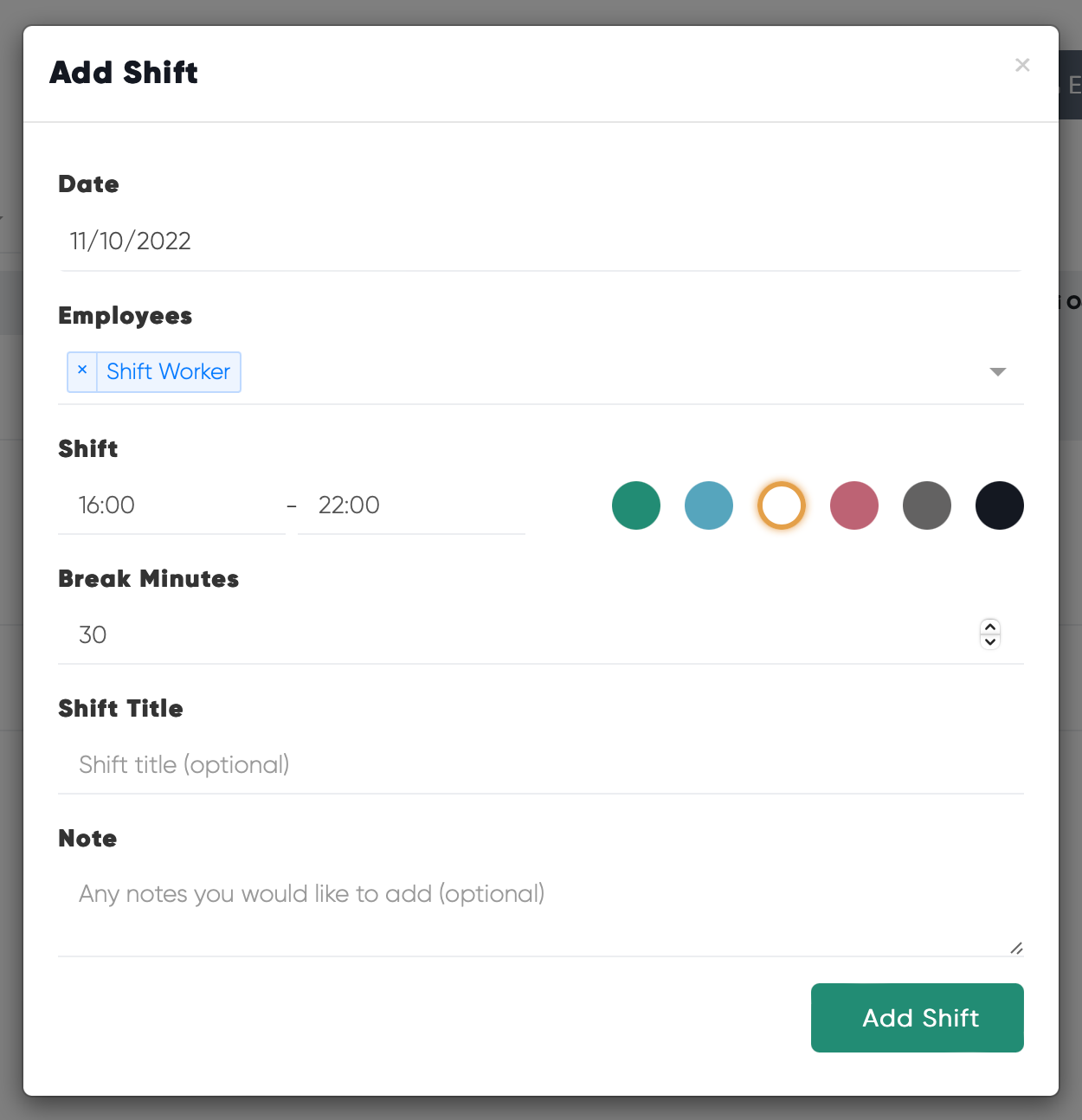Viewport: 1082px width, 1120px height.
Task: Select the white orange-ringed shift color
Action: pyautogui.click(x=782, y=505)
